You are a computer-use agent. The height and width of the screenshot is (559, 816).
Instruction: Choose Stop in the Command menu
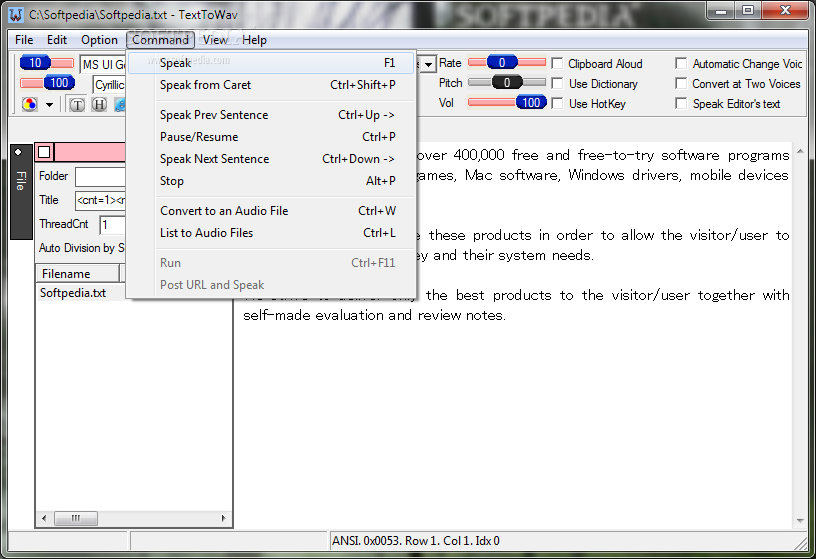[271, 181]
